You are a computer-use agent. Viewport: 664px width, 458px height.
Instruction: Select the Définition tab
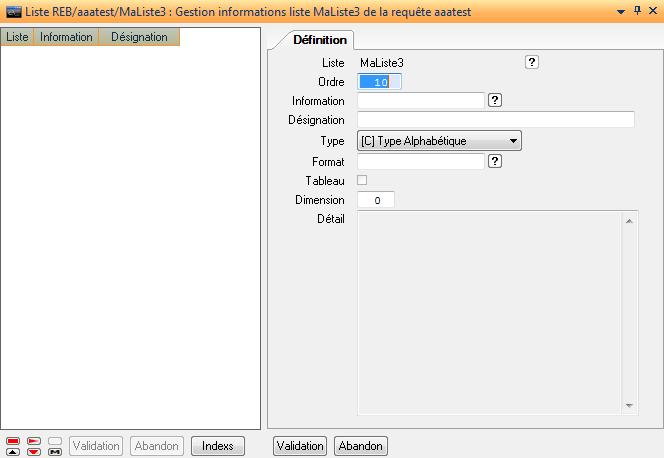[x=319, y=40]
